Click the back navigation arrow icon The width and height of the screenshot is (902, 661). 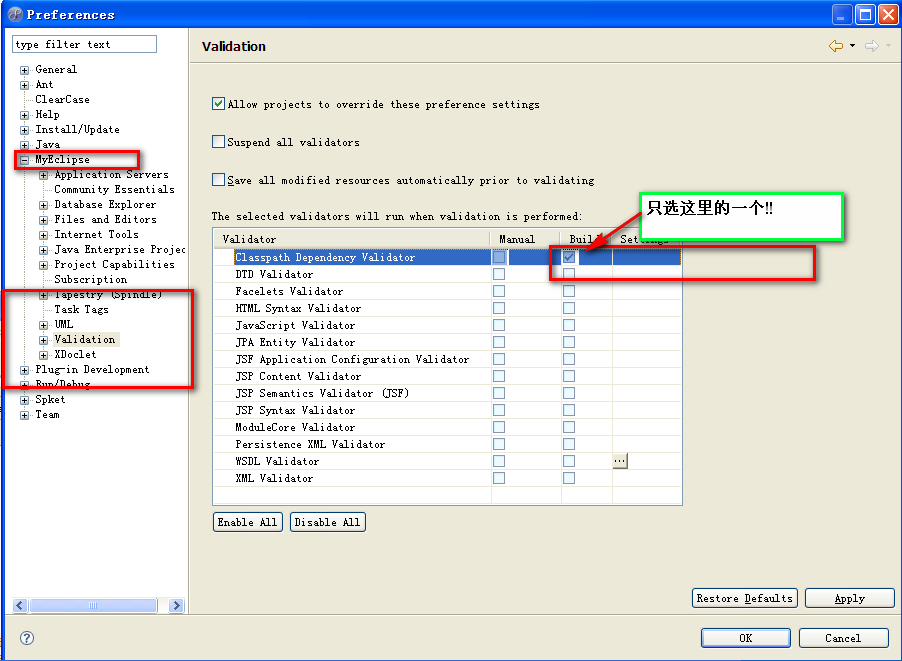click(836, 46)
